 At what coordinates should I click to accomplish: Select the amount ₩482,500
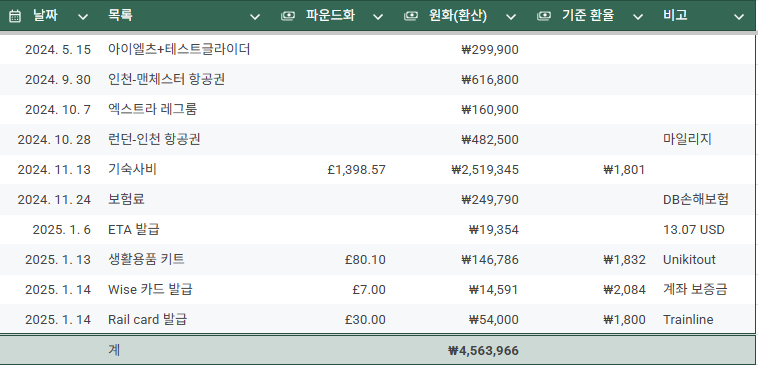coord(490,140)
